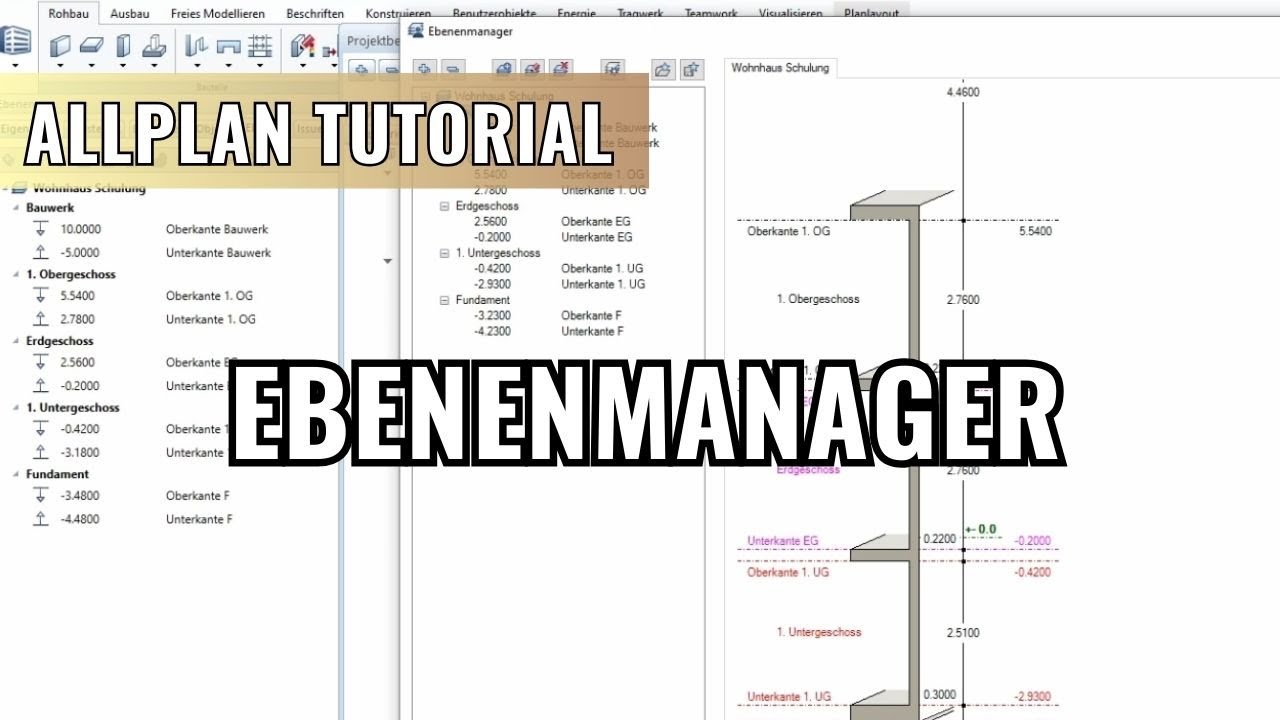Screen dimensions: 1280x720
Task: Collapse the Fundament node in Ebenenmanager tree
Action: click(445, 300)
